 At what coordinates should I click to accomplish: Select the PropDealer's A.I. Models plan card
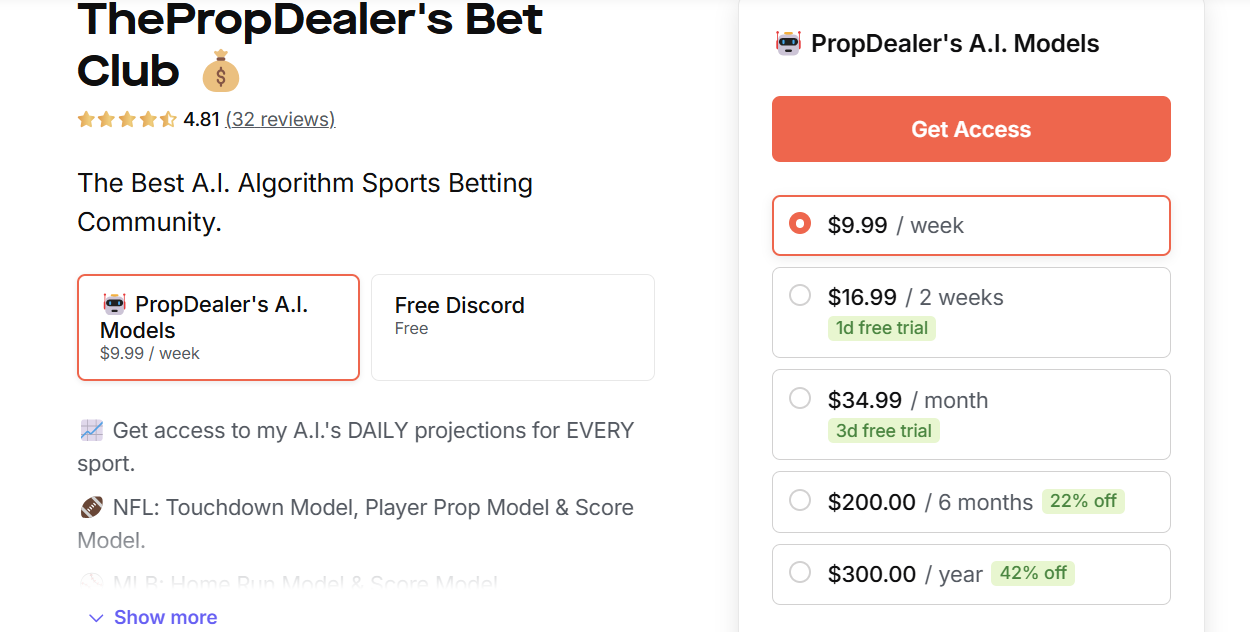point(218,327)
